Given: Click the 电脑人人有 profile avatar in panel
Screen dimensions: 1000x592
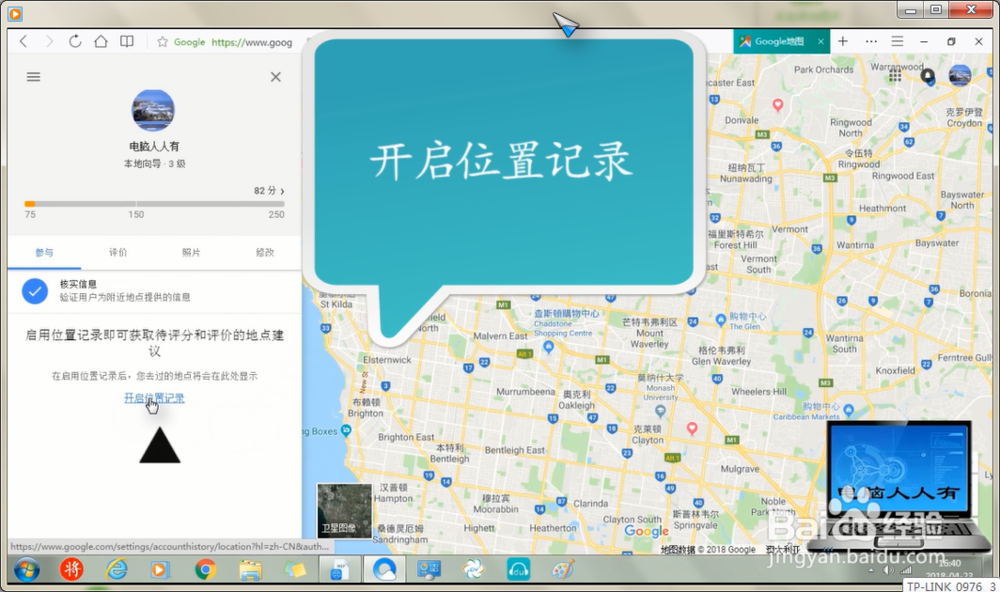Looking at the screenshot, I should (153, 110).
